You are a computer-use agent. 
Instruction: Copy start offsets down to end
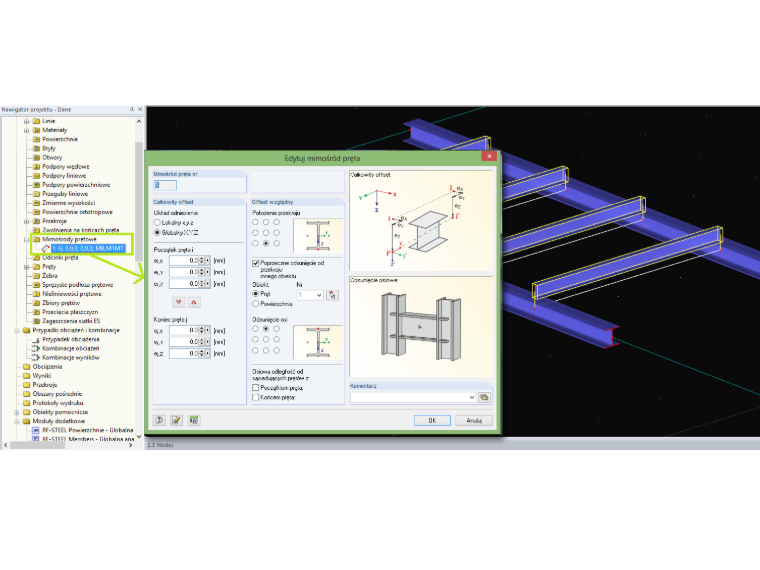tap(179, 302)
